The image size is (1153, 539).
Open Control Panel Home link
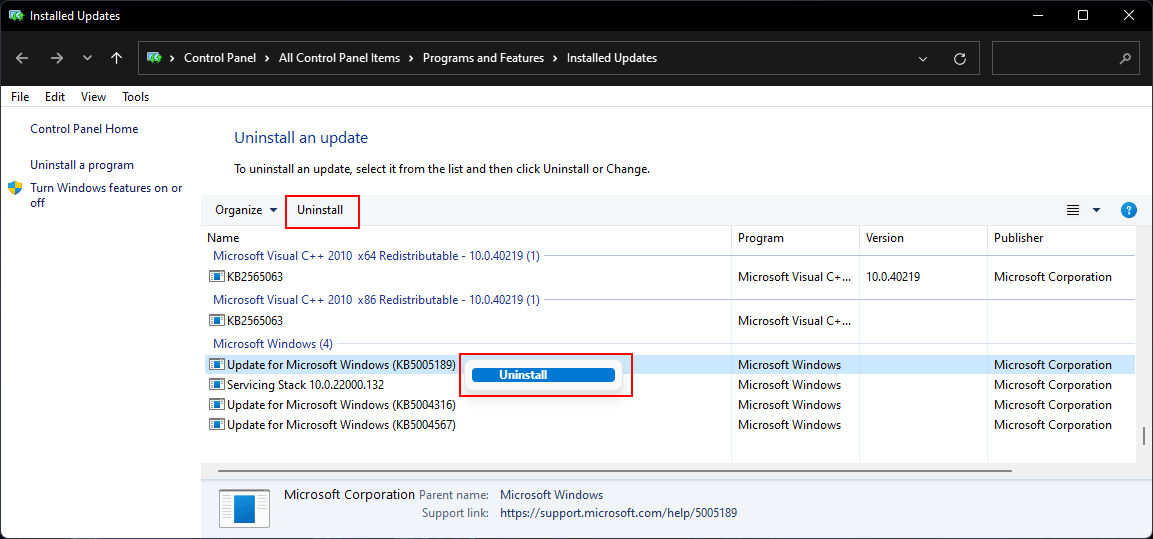coord(84,129)
